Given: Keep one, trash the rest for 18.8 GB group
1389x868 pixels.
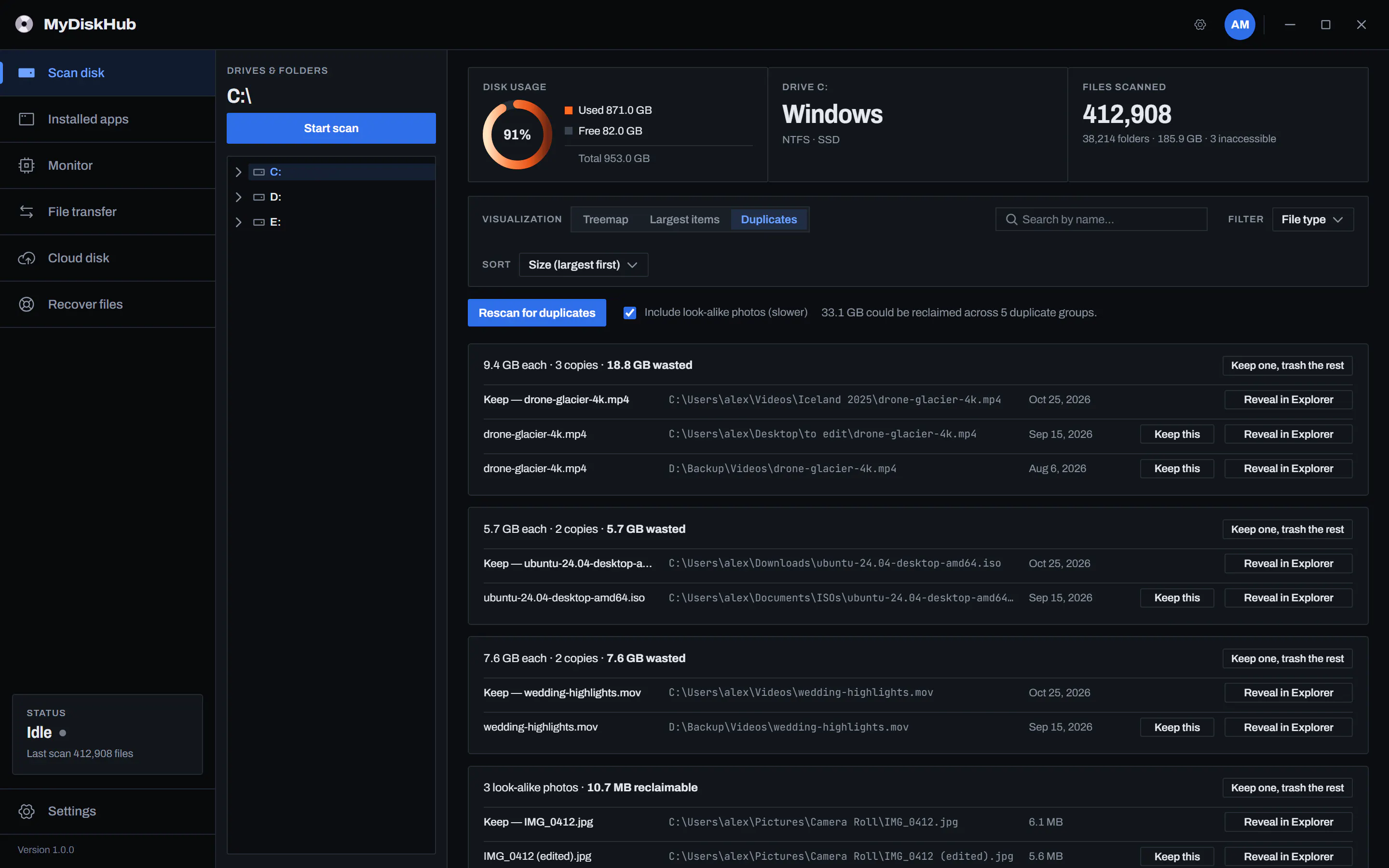Looking at the screenshot, I should (1287, 366).
